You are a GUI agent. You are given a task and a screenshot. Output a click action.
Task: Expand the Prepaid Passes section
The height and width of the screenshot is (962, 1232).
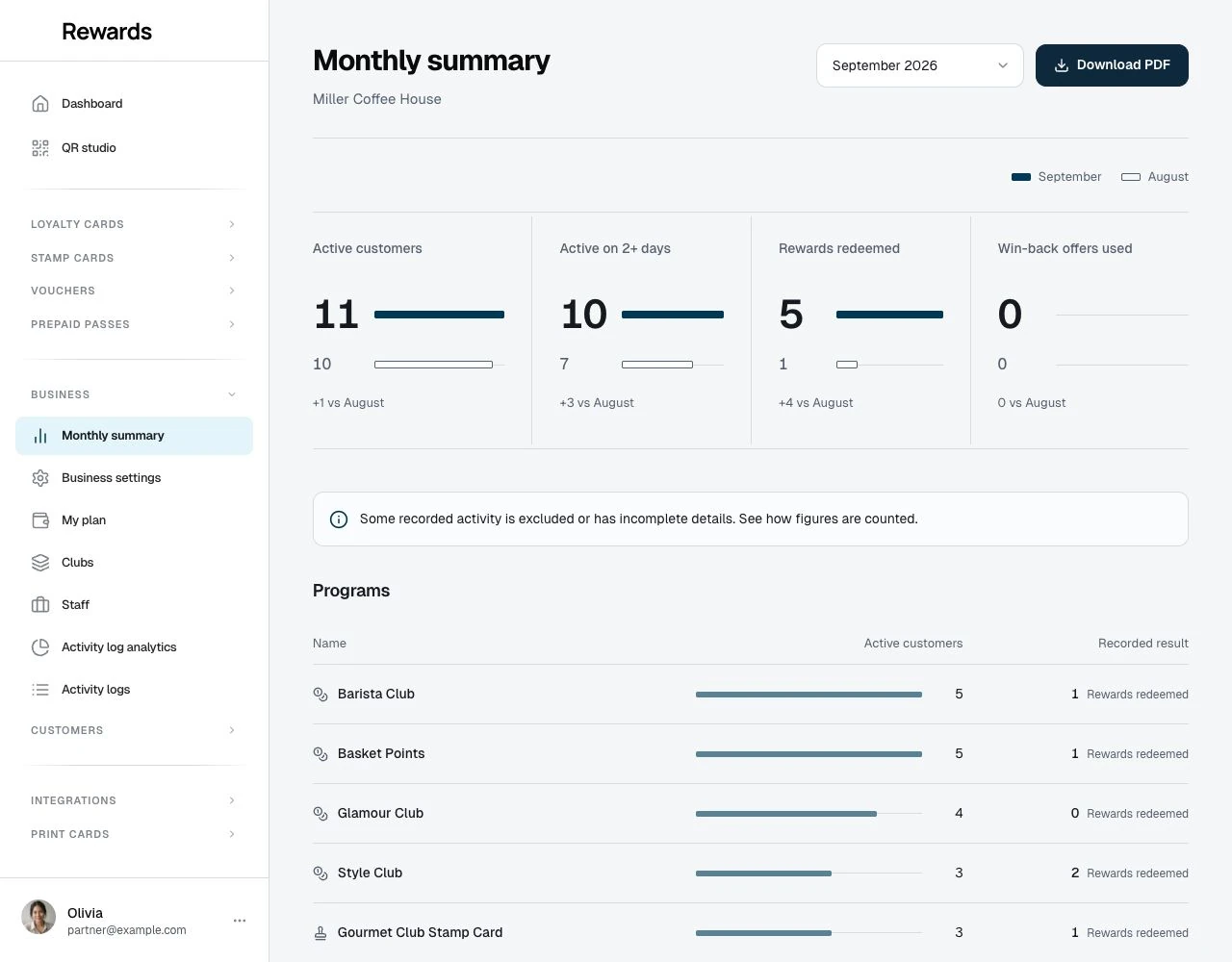click(x=134, y=324)
